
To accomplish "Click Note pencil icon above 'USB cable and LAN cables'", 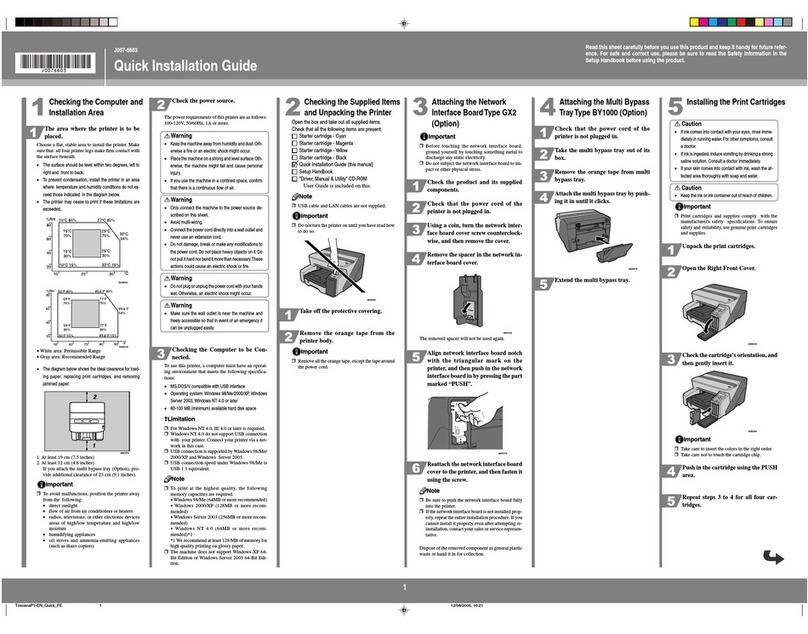I will 295,196.
